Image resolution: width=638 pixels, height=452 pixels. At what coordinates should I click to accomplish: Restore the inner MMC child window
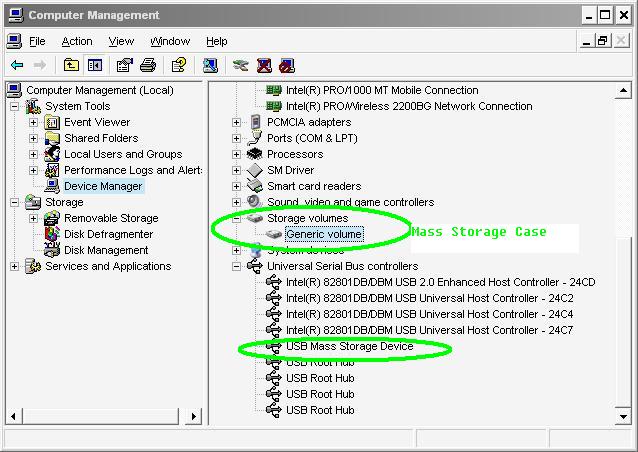603,41
